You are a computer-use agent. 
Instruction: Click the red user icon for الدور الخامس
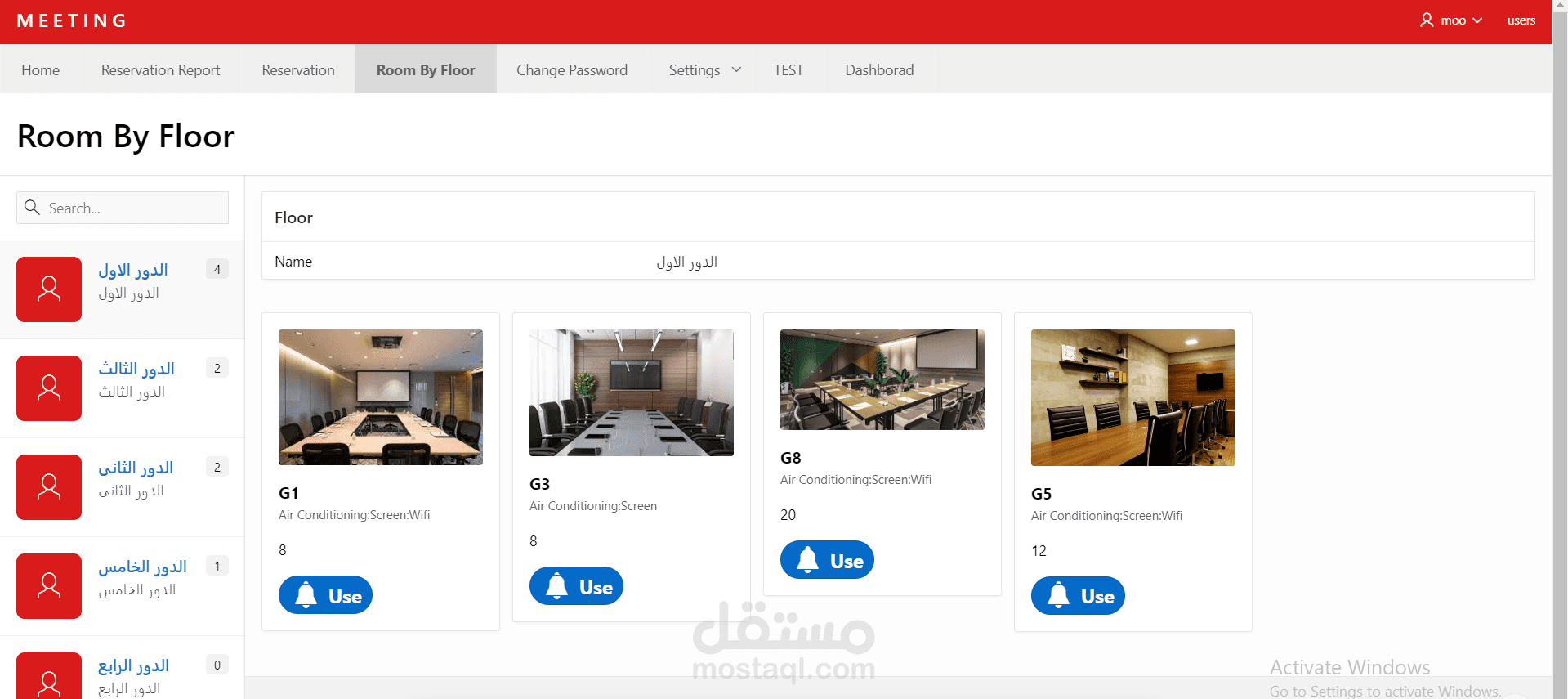point(49,586)
